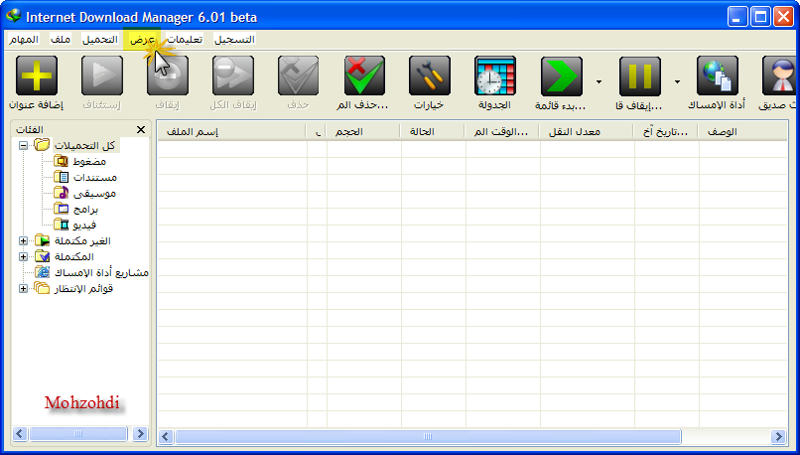Click the Delete (حذف) toolbar icon
The height and width of the screenshot is (455, 800).
[298, 75]
